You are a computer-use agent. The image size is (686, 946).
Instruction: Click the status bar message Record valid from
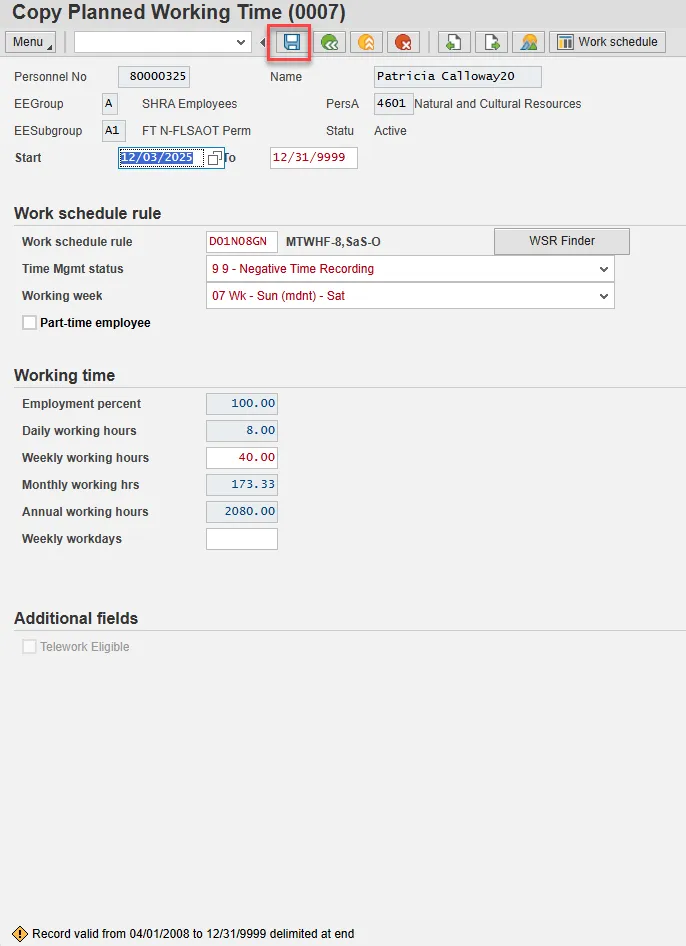coord(193,934)
